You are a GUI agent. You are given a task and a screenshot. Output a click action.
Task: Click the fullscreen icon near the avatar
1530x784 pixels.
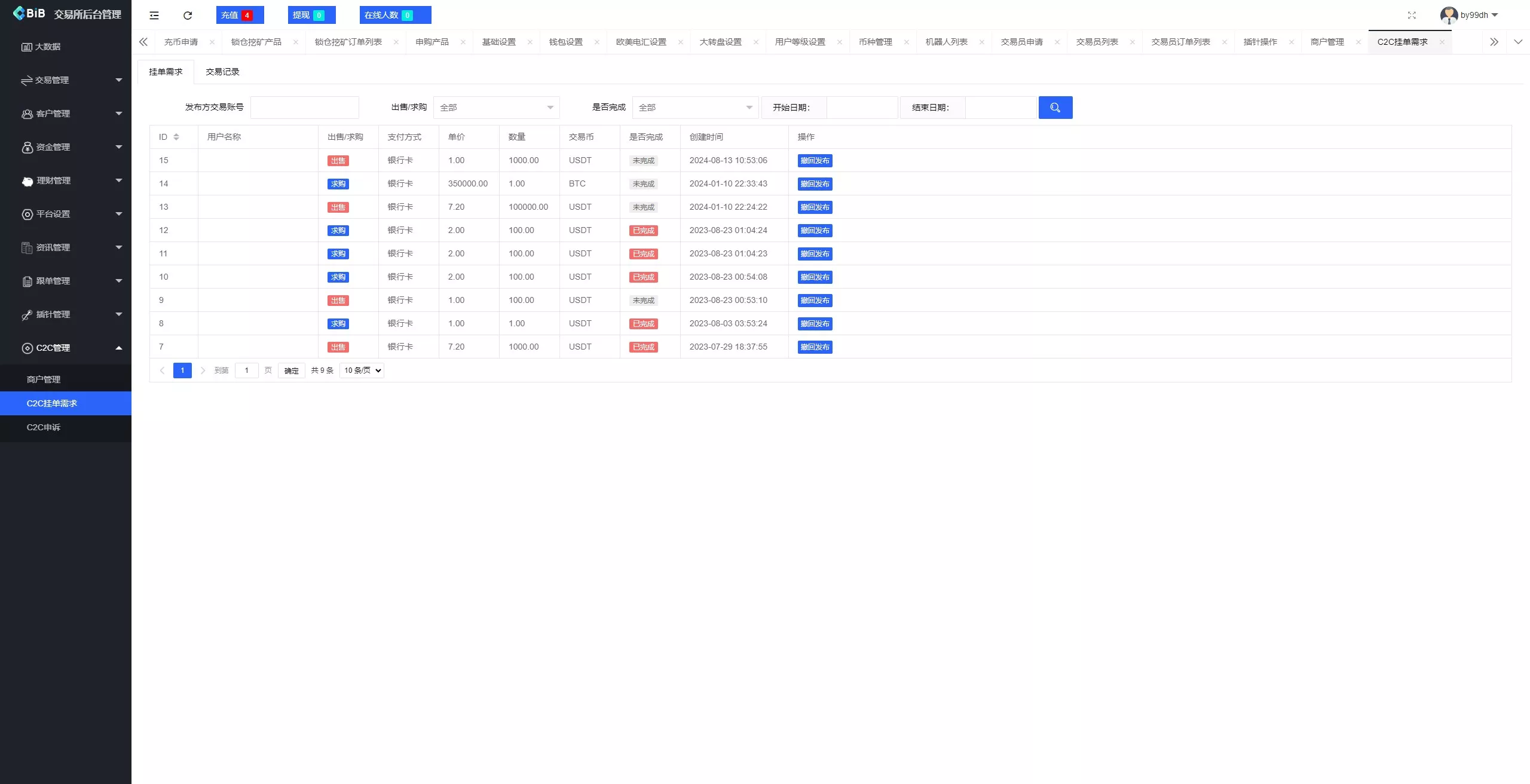click(1412, 15)
